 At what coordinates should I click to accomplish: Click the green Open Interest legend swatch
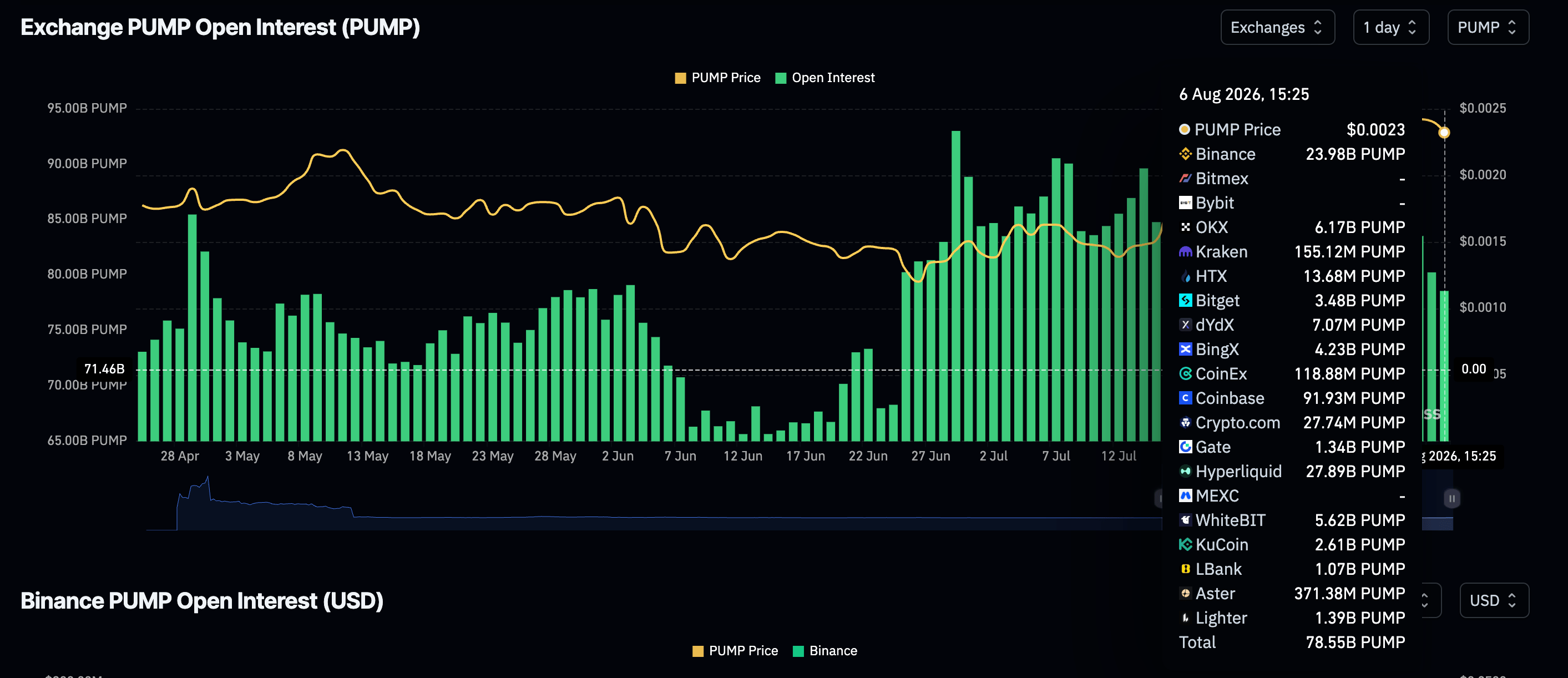(781, 78)
